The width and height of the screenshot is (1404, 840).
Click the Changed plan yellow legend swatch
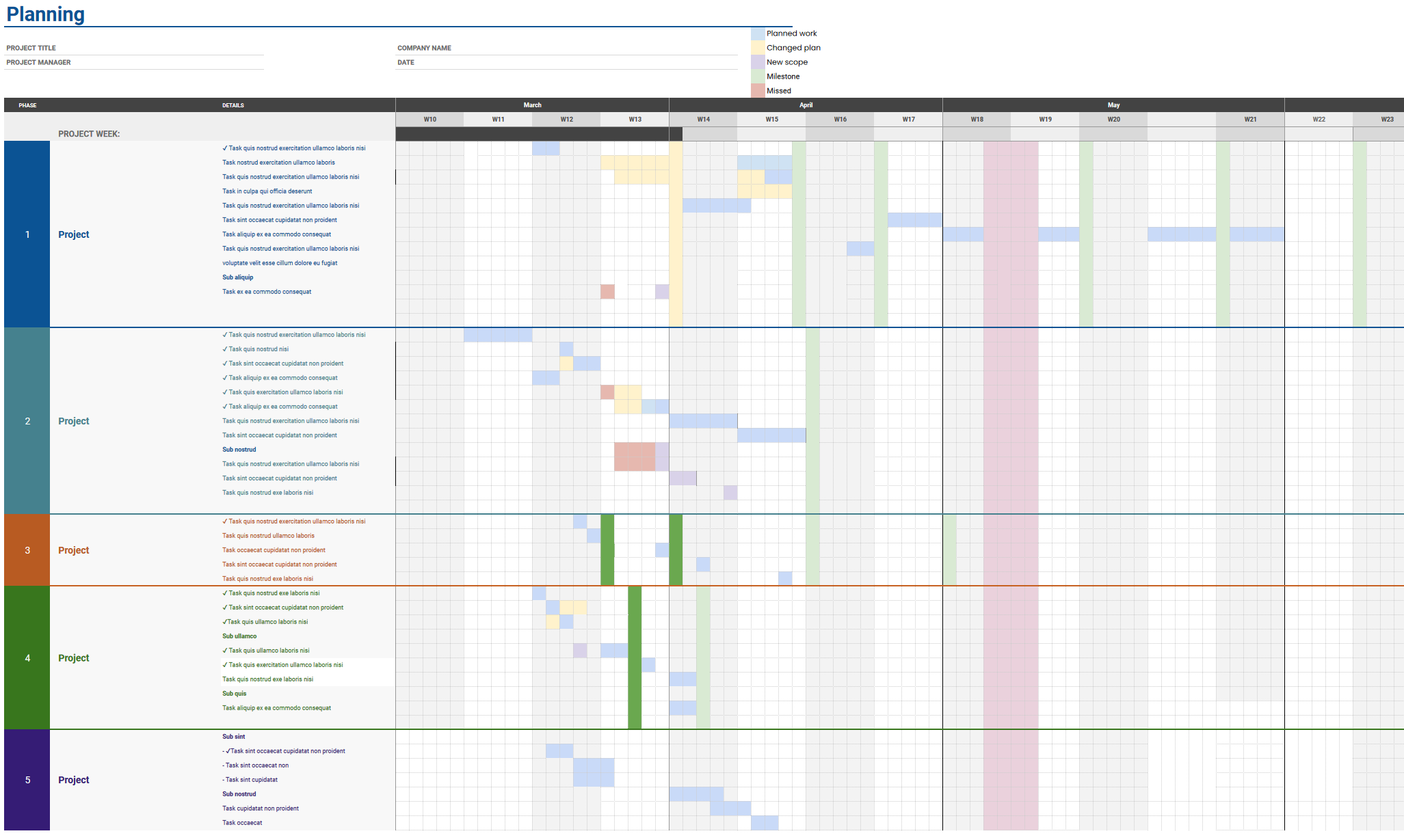pyautogui.click(x=757, y=47)
